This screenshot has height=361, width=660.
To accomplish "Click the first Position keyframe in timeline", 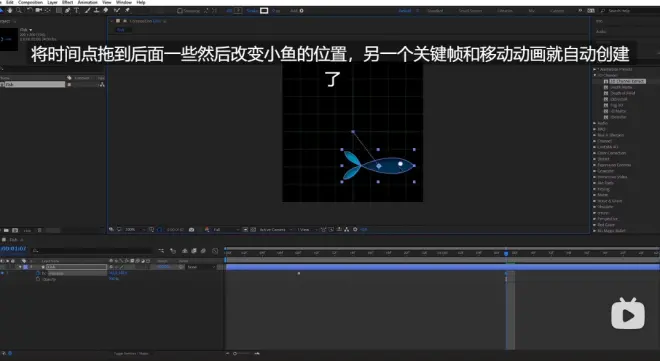I will point(299,273).
